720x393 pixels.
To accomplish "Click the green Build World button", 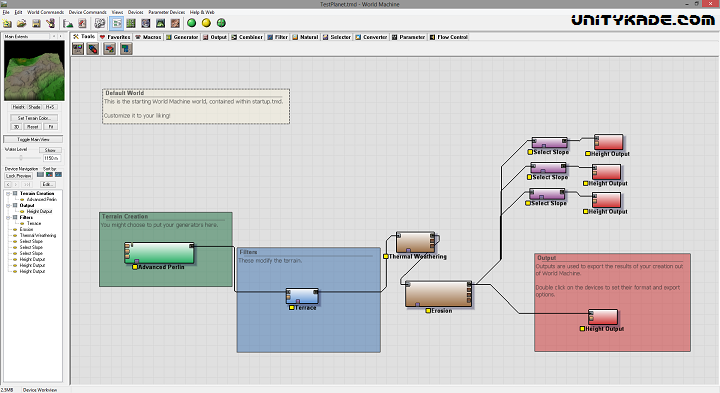I will pos(192,23).
